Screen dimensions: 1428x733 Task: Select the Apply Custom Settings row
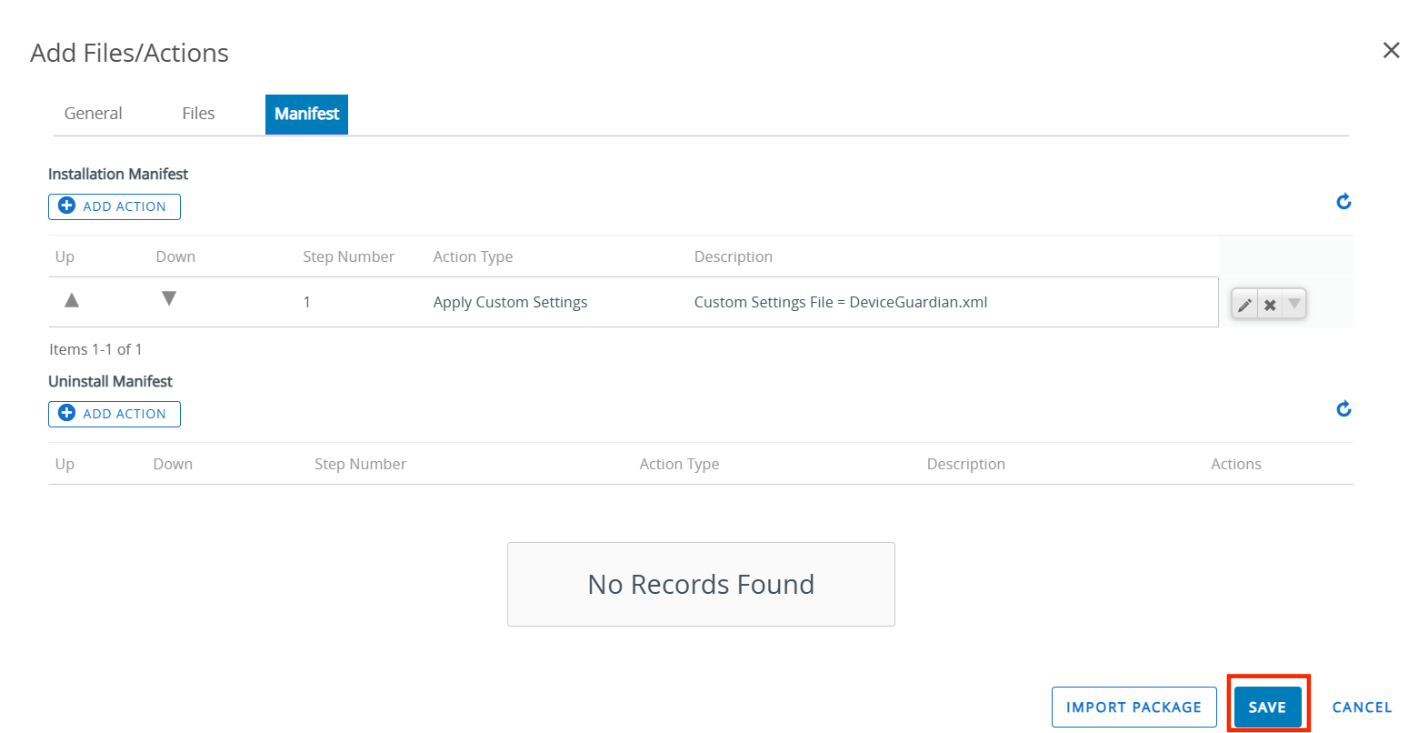coord(510,302)
